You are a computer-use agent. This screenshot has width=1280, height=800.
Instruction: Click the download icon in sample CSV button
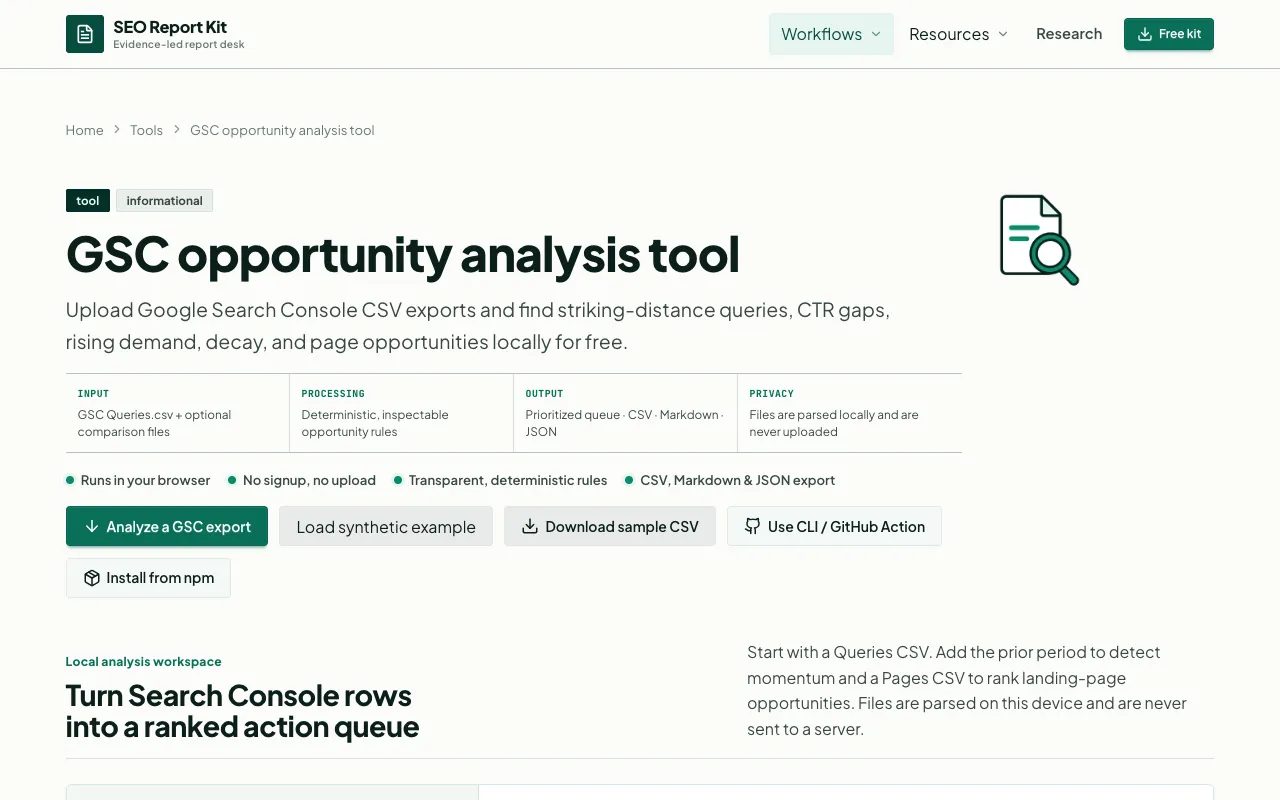click(x=530, y=526)
